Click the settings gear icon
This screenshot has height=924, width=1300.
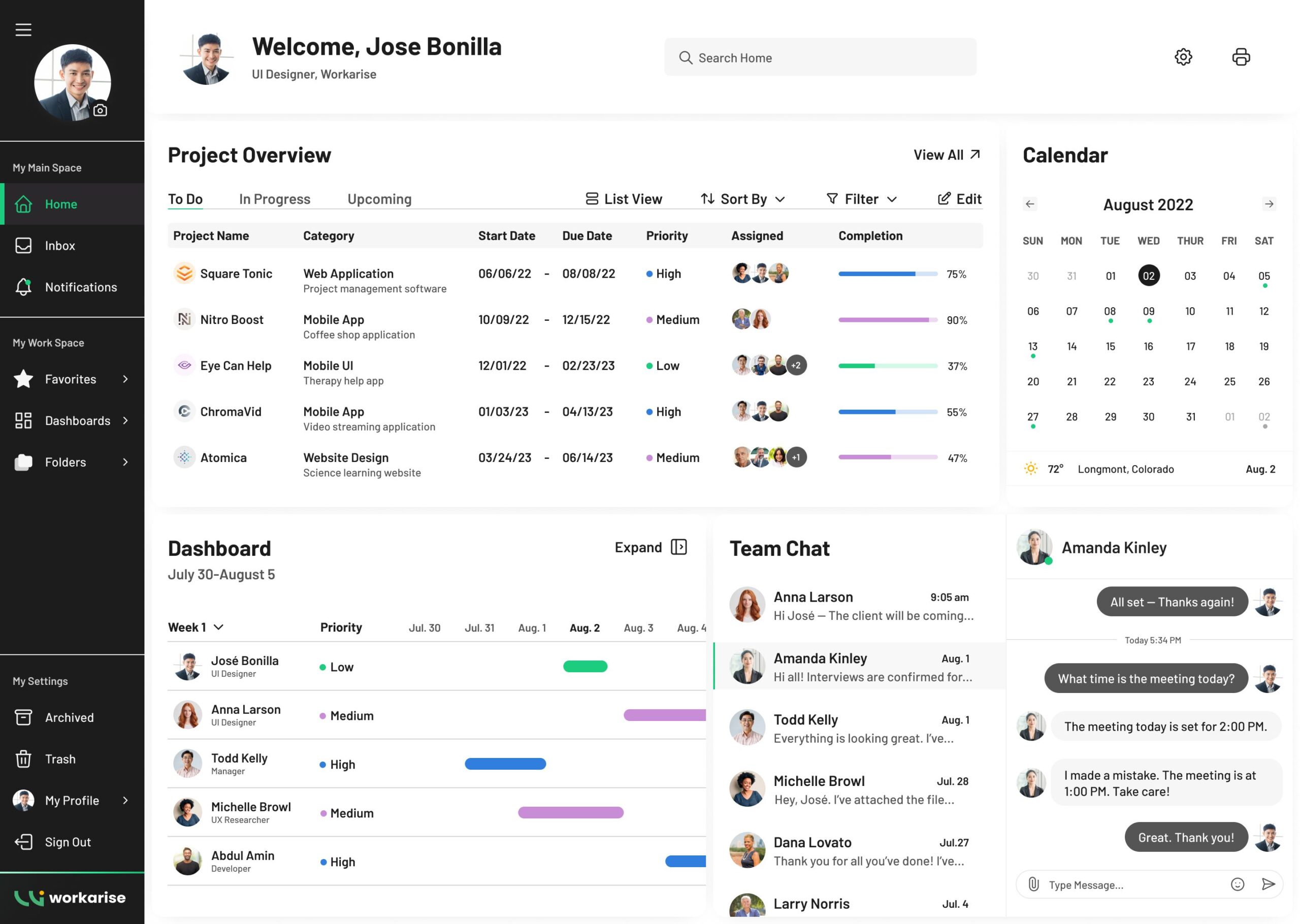[1183, 57]
